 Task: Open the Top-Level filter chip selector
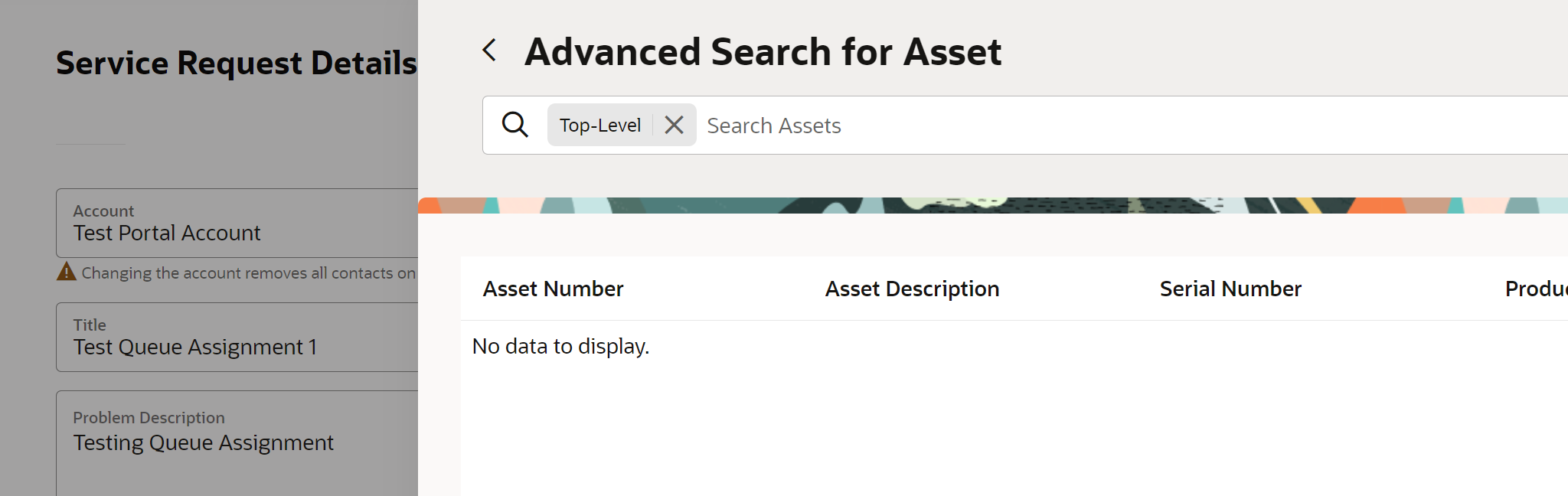pos(600,124)
